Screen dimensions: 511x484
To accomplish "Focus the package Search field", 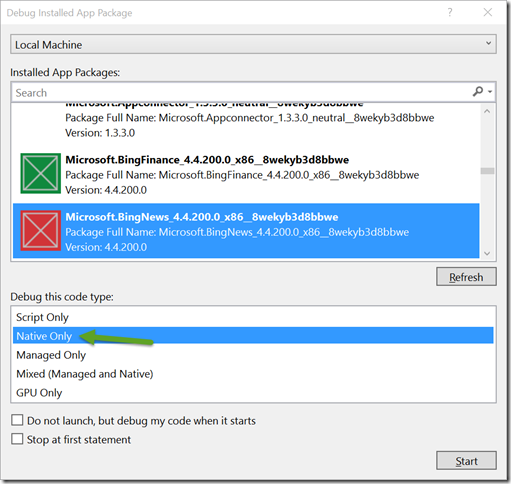I will click(242, 92).
